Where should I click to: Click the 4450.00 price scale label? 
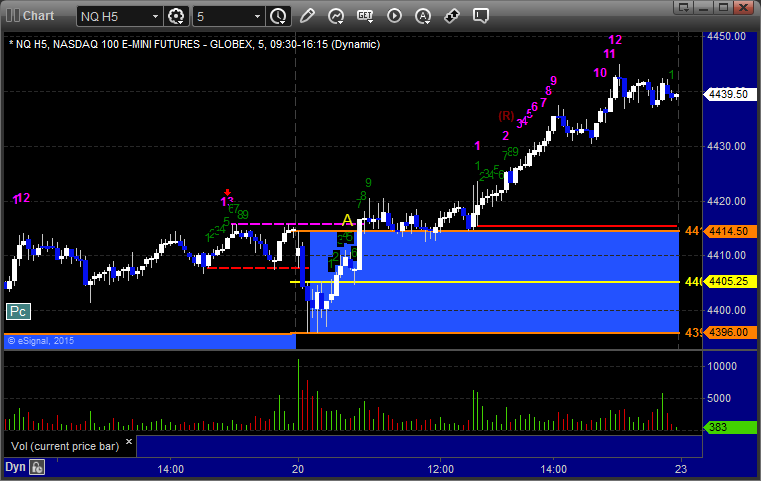(x=727, y=36)
